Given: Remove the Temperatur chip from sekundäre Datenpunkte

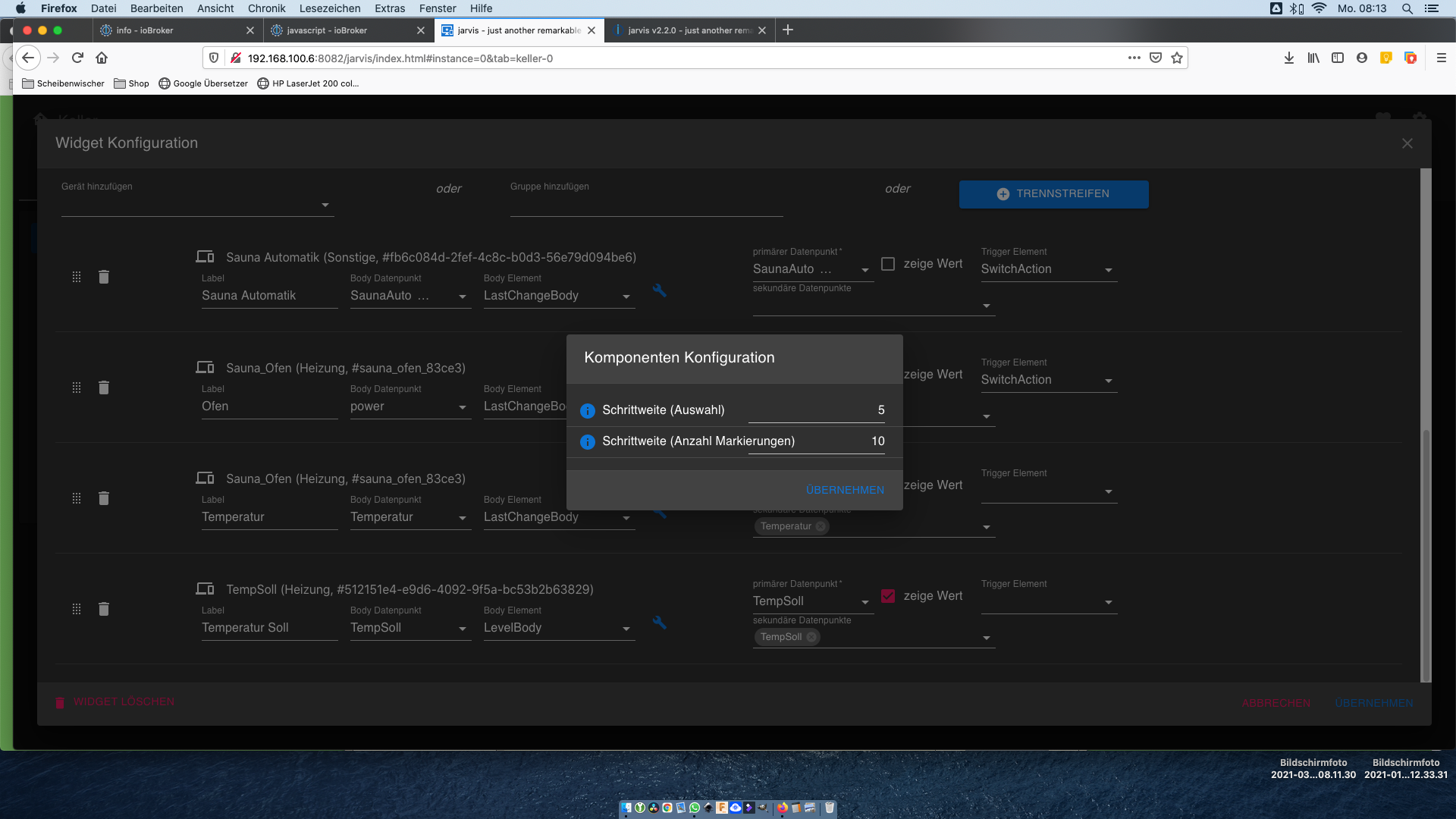Looking at the screenshot, I should coord(821,526).
